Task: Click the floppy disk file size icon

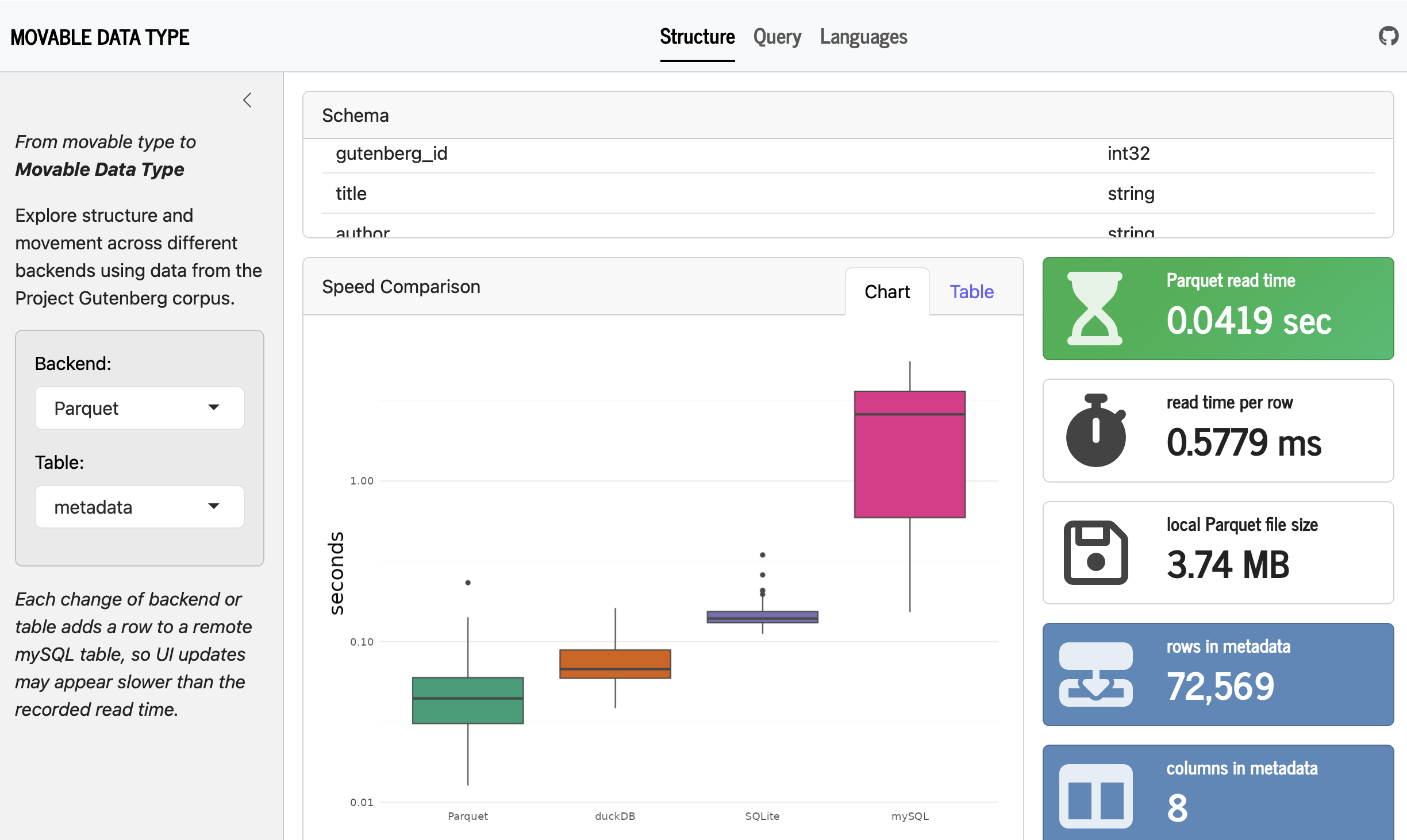Action: tap(1095, 553)
